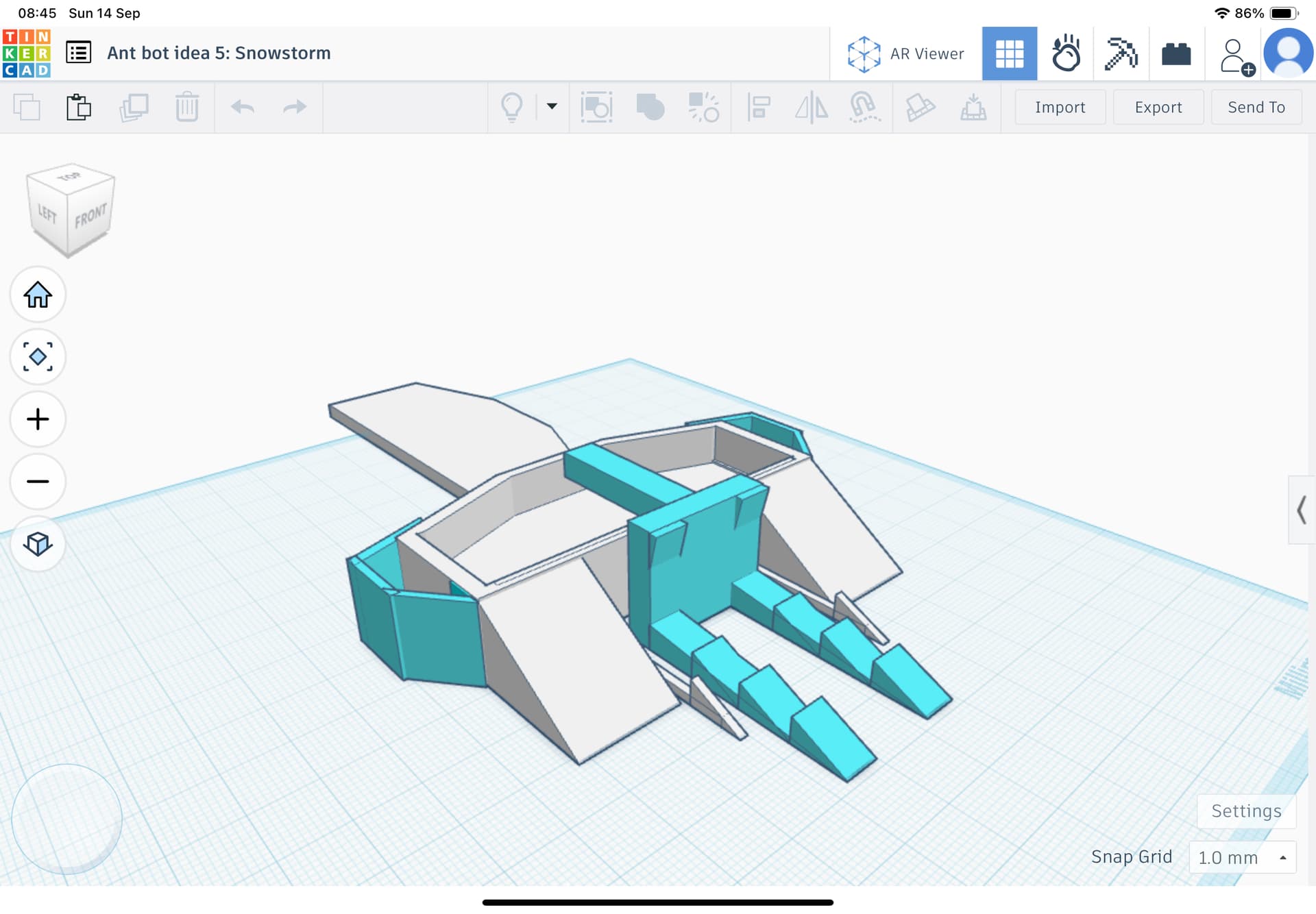
Task: Open the Sim Lab icon
Action: click(x=1065, y=53)
